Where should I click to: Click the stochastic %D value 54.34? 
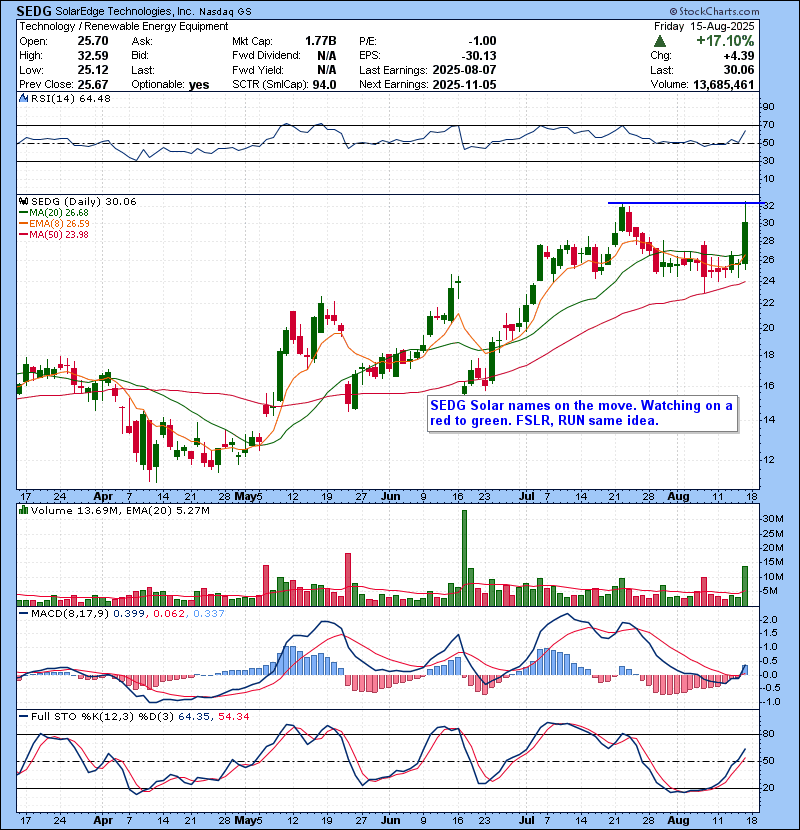[x=234, y=717]
